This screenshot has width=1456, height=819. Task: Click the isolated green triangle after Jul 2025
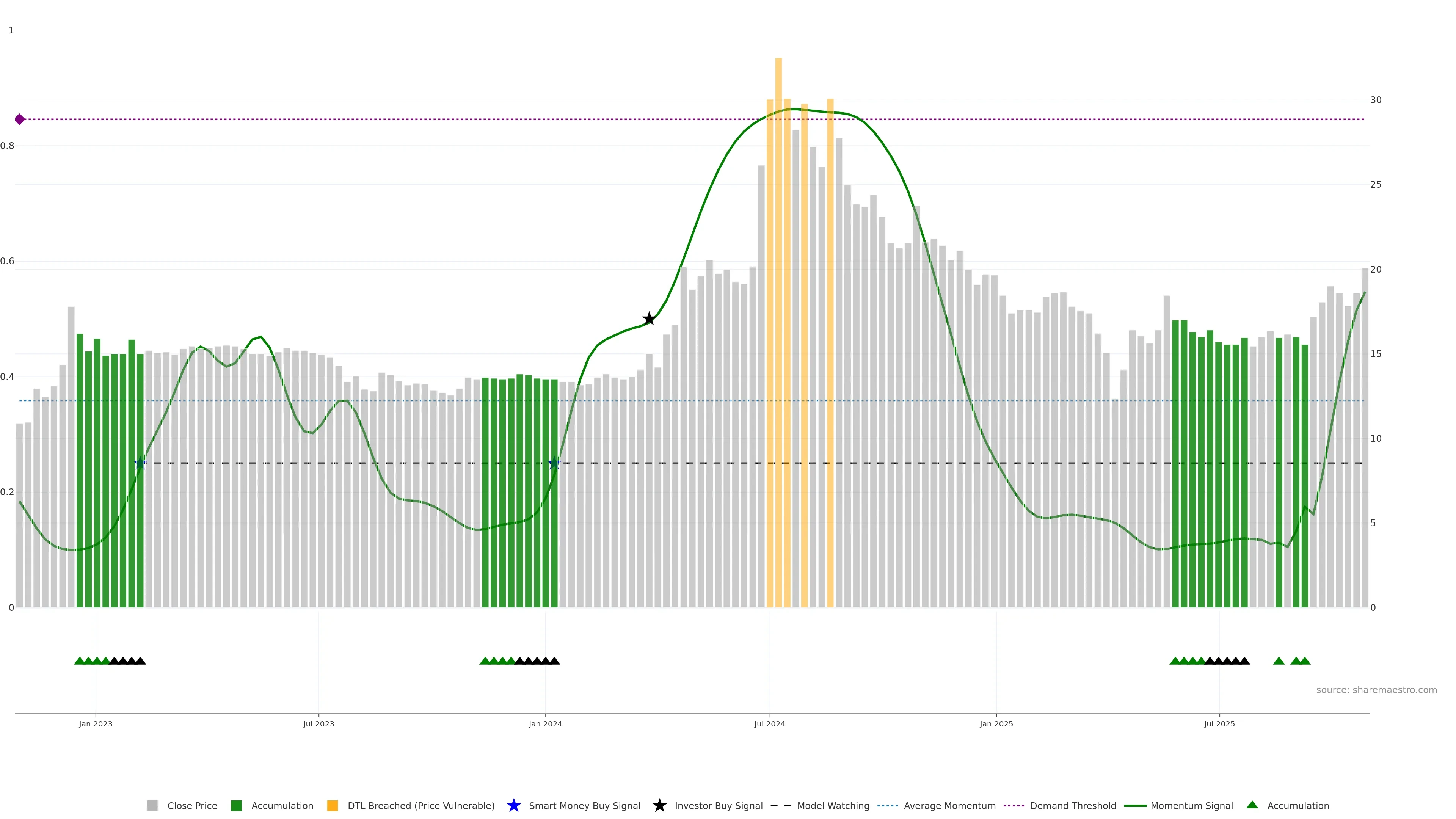(1279, 661)
